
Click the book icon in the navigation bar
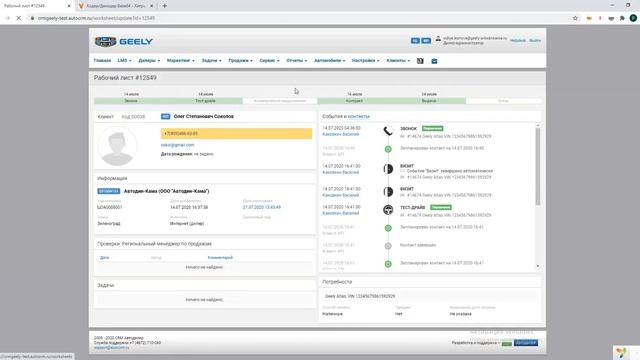click(x=420, y=61)
